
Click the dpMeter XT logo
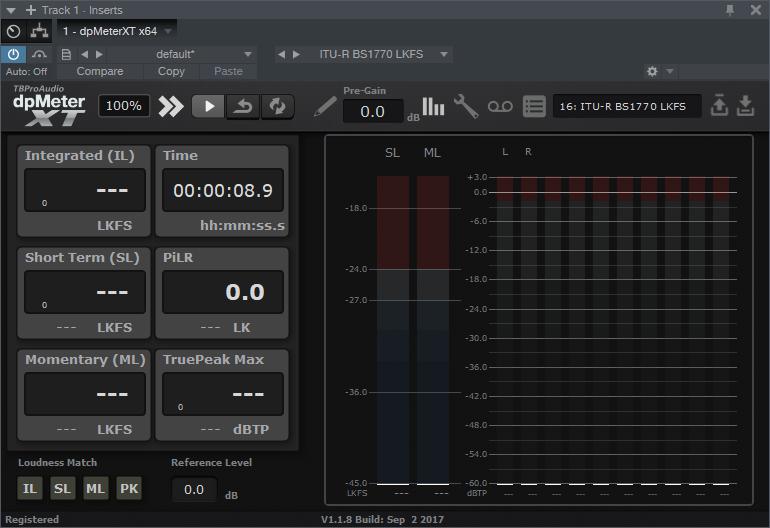pyautogui.click(x=49, y=107)
